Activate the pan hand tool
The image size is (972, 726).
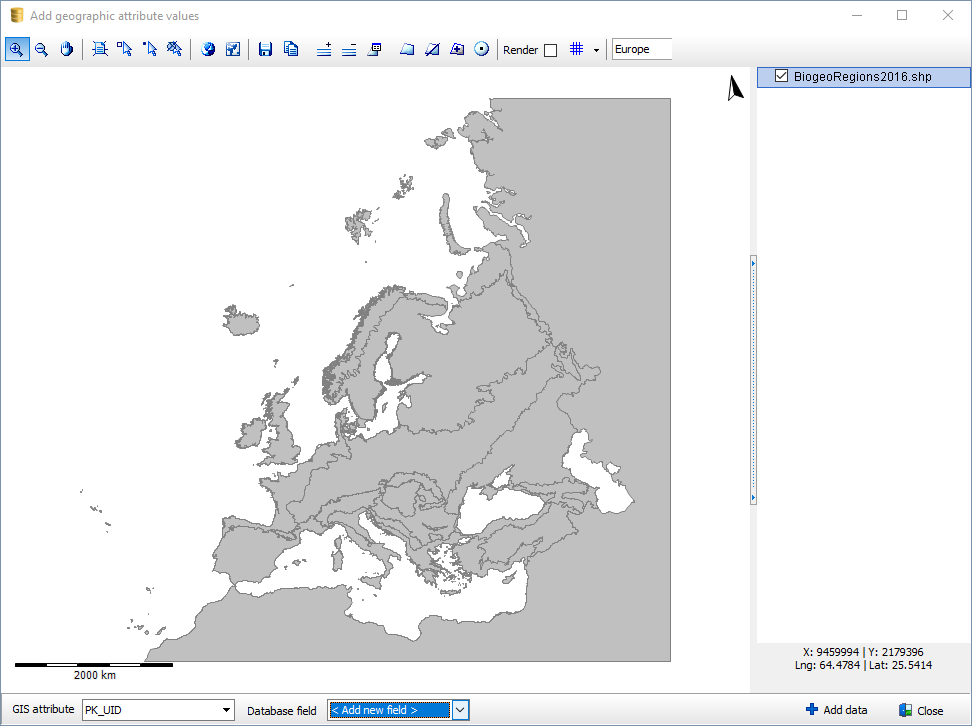(x=67, y=49)
